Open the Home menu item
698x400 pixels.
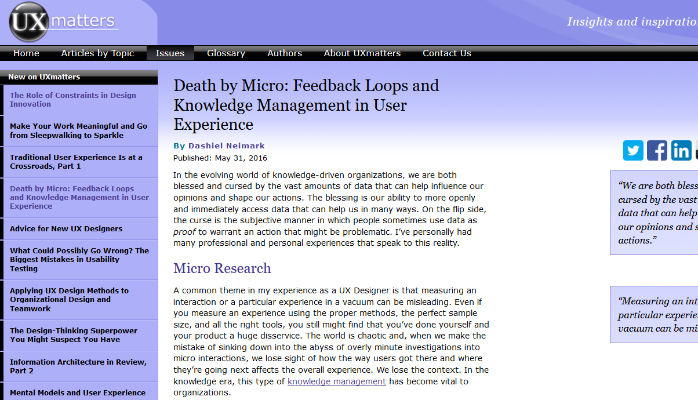click(27, 53)
